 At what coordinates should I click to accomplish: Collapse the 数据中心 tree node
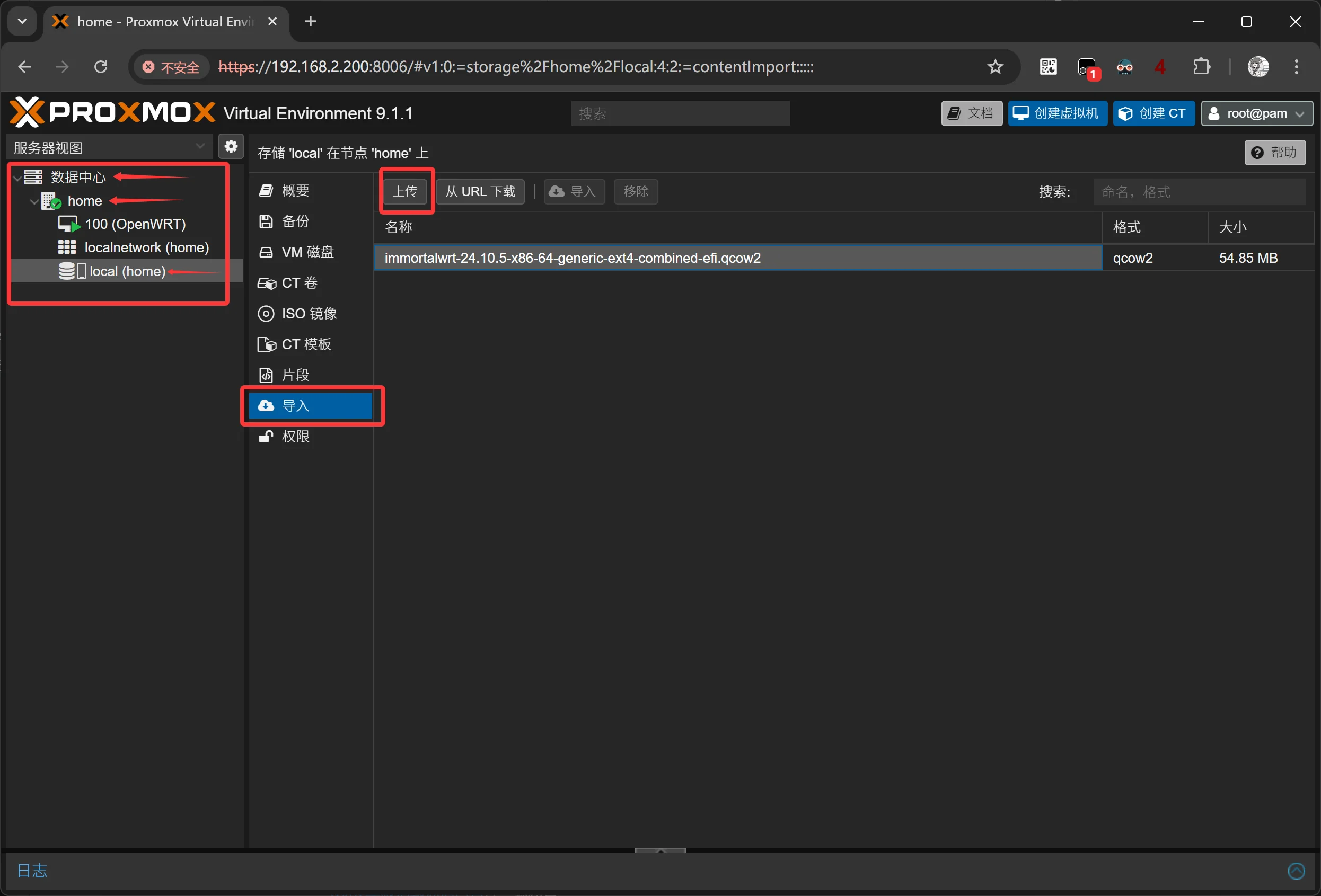tap(18, 178)
